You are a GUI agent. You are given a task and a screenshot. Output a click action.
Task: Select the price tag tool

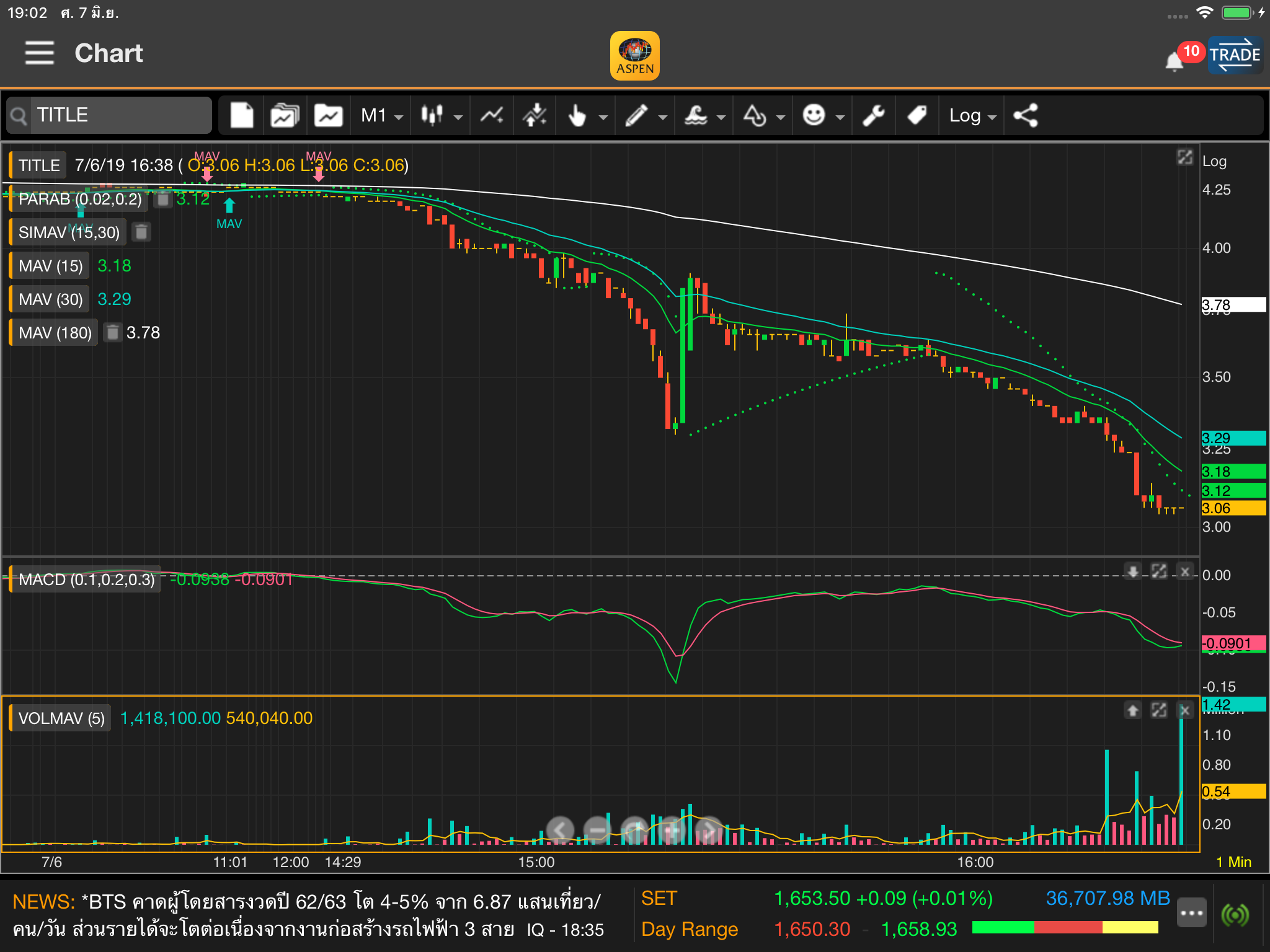pyautogui.click(x=917, y=115)
